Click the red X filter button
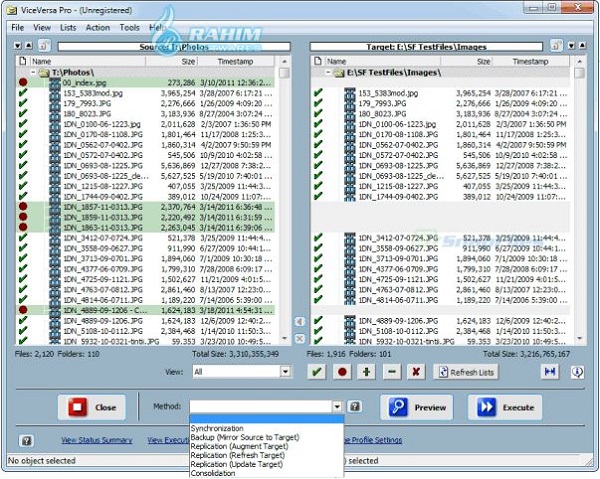 416,371
